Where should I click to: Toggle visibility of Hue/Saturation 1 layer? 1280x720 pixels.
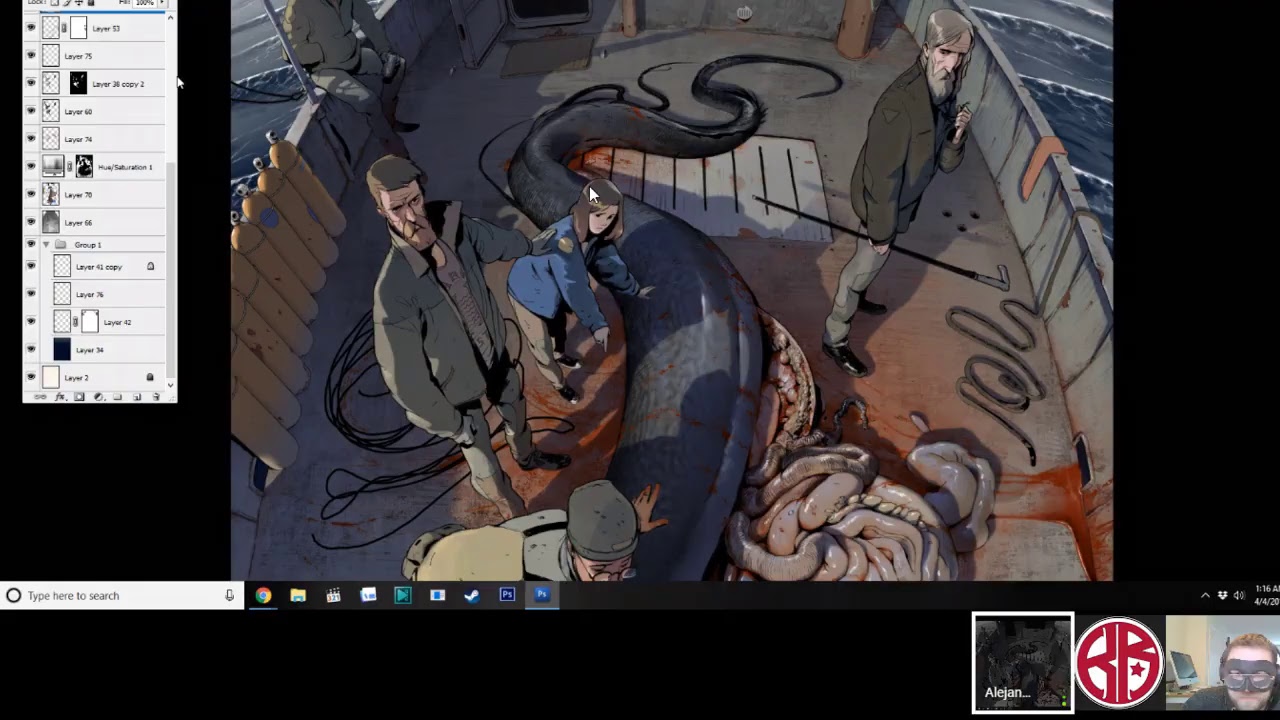31,166
